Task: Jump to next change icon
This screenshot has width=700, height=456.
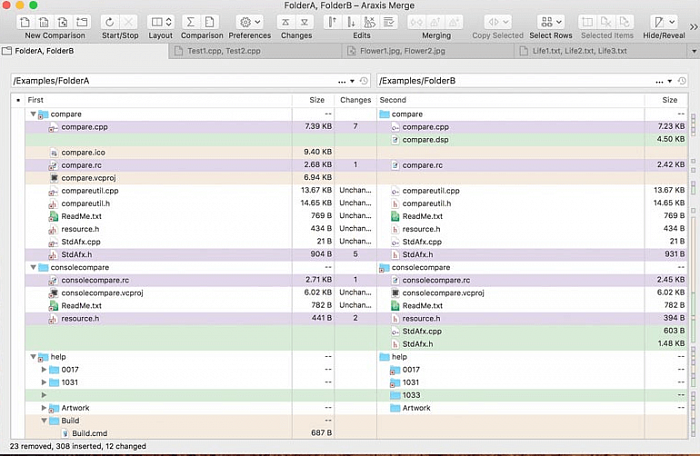Action: tap(304, 22)
